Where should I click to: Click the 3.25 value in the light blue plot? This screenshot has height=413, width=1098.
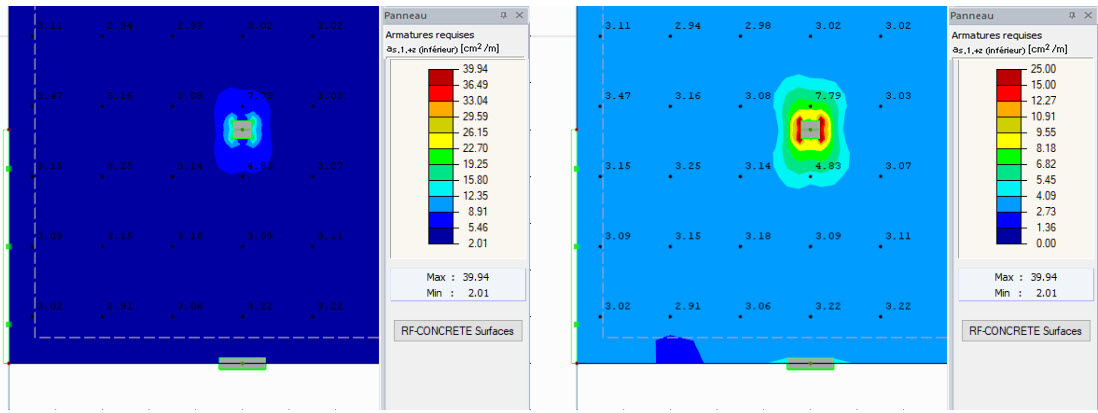pyautogui.click(x=687, y=166)
